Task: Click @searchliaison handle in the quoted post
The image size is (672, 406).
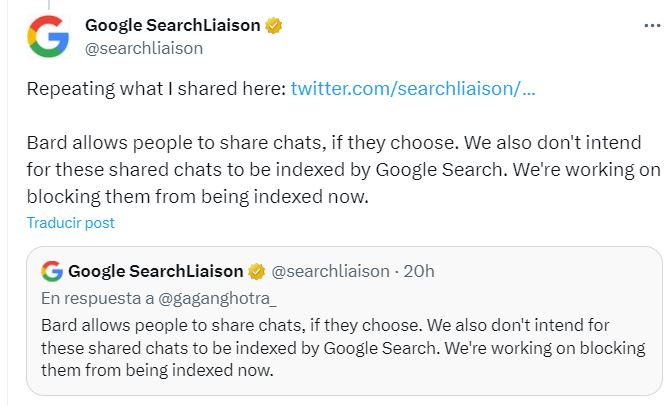Action: coord(330,271)
